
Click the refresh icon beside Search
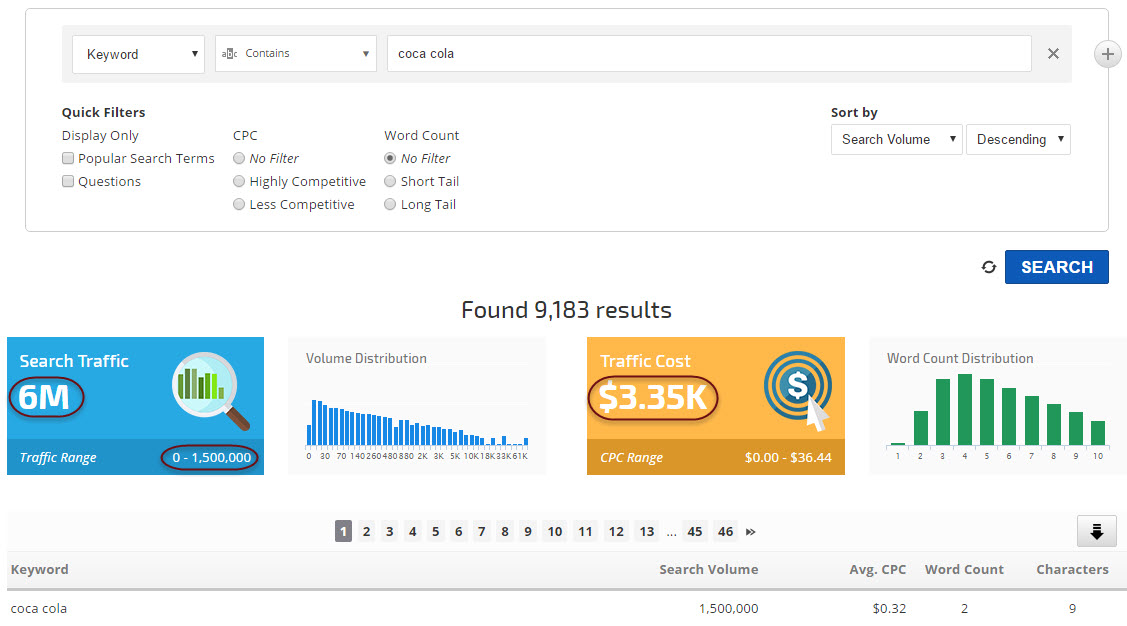(x=989, y=267)
